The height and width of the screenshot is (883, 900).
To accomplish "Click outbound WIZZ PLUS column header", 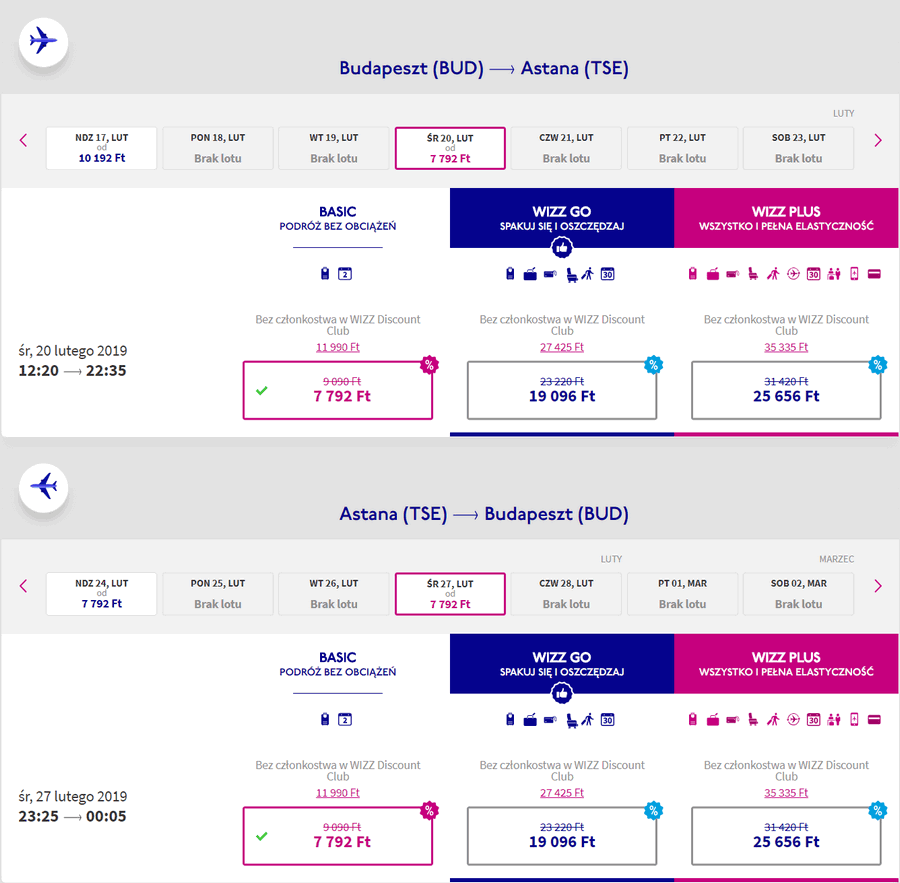I will [786, 218].
